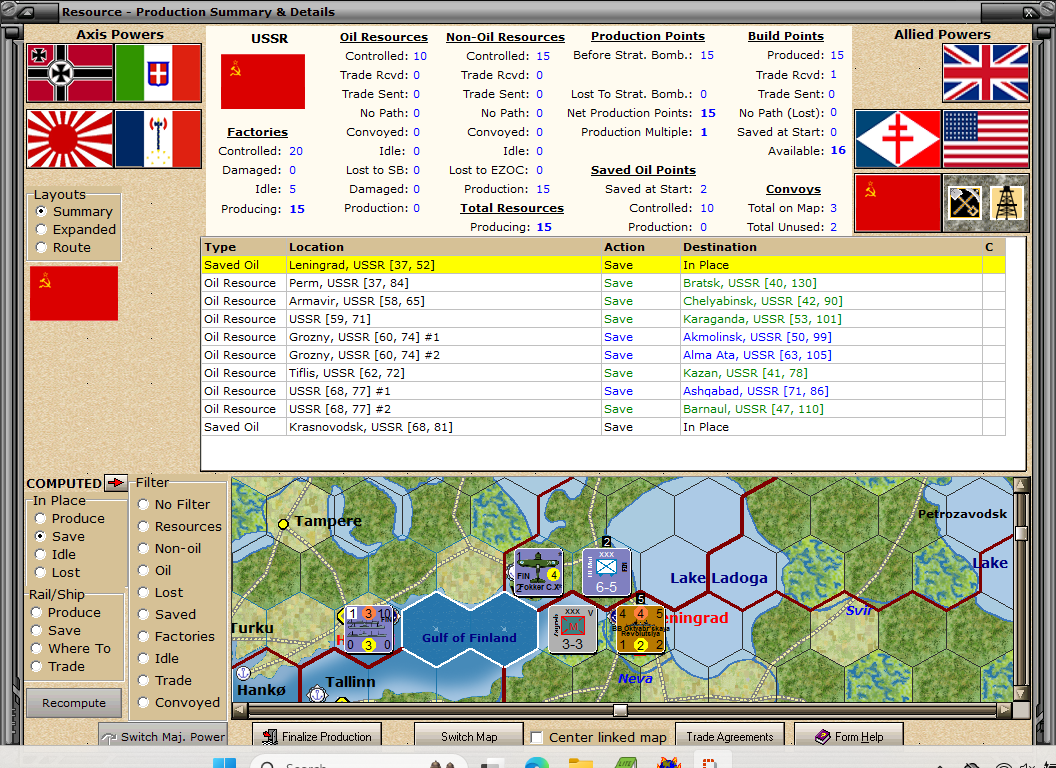
Task: Click the oil derrick icon
Action: click(x=1008, y=203)
